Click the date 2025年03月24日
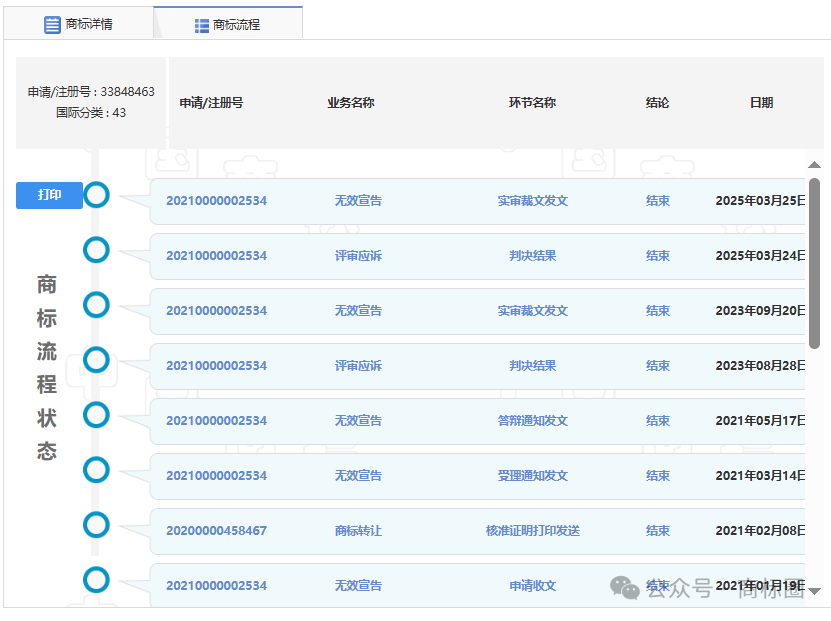Screen dimensions: 831x621 pyautogui.click(x=760, y=256)
